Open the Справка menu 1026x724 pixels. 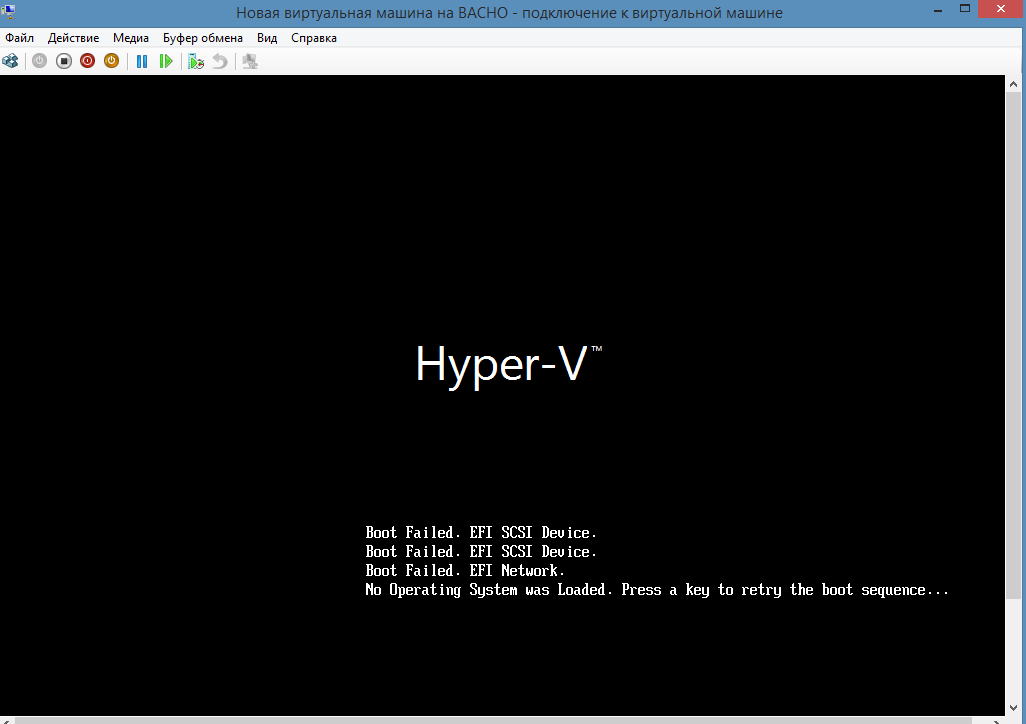(x=314, y=38)
